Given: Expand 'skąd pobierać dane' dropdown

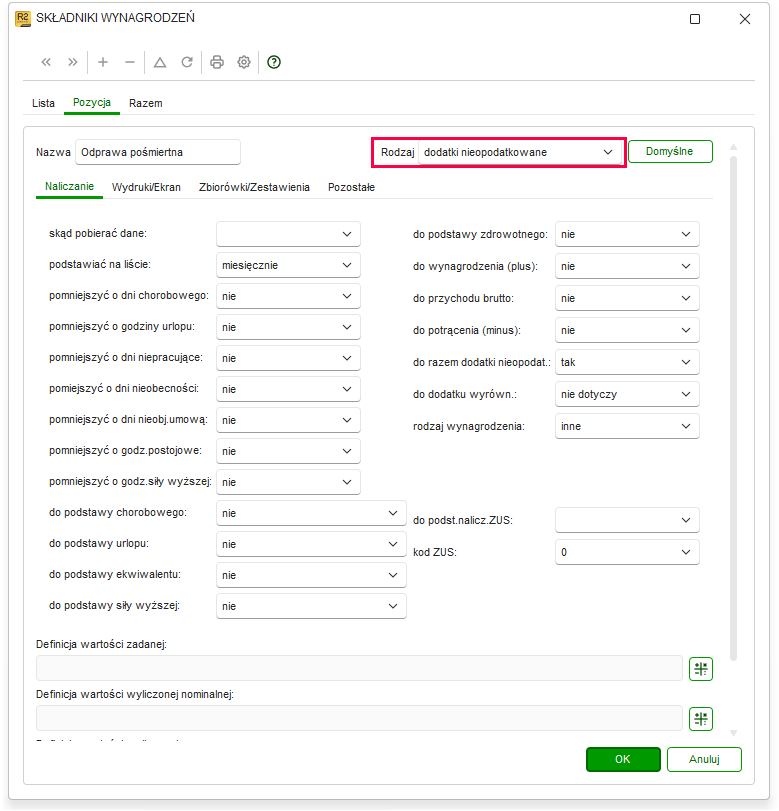Looking at the screenshot, I should (288, 234).
